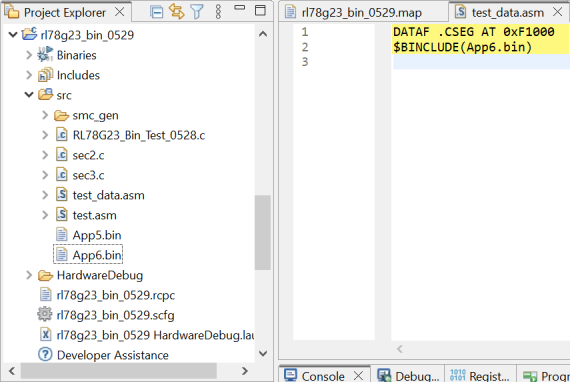Toggle Link with Editor icon

coord(177,11)
